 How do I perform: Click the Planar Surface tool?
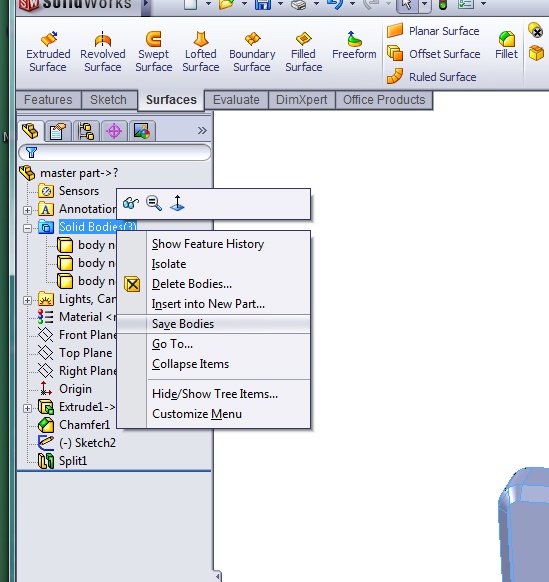pyautogui.click(x=433, y=31)
